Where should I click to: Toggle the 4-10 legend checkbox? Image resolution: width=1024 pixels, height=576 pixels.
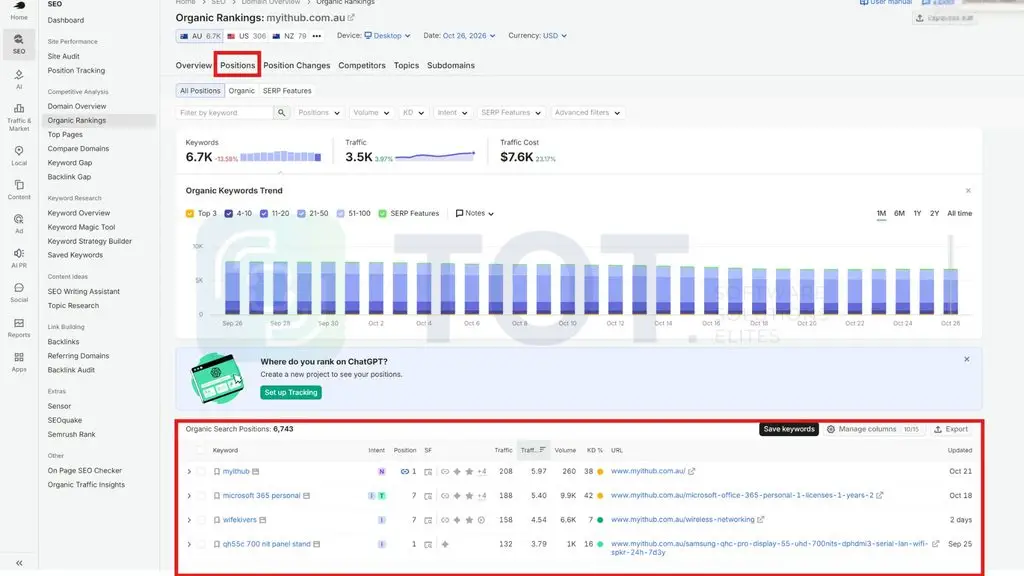tap(229, 214)
